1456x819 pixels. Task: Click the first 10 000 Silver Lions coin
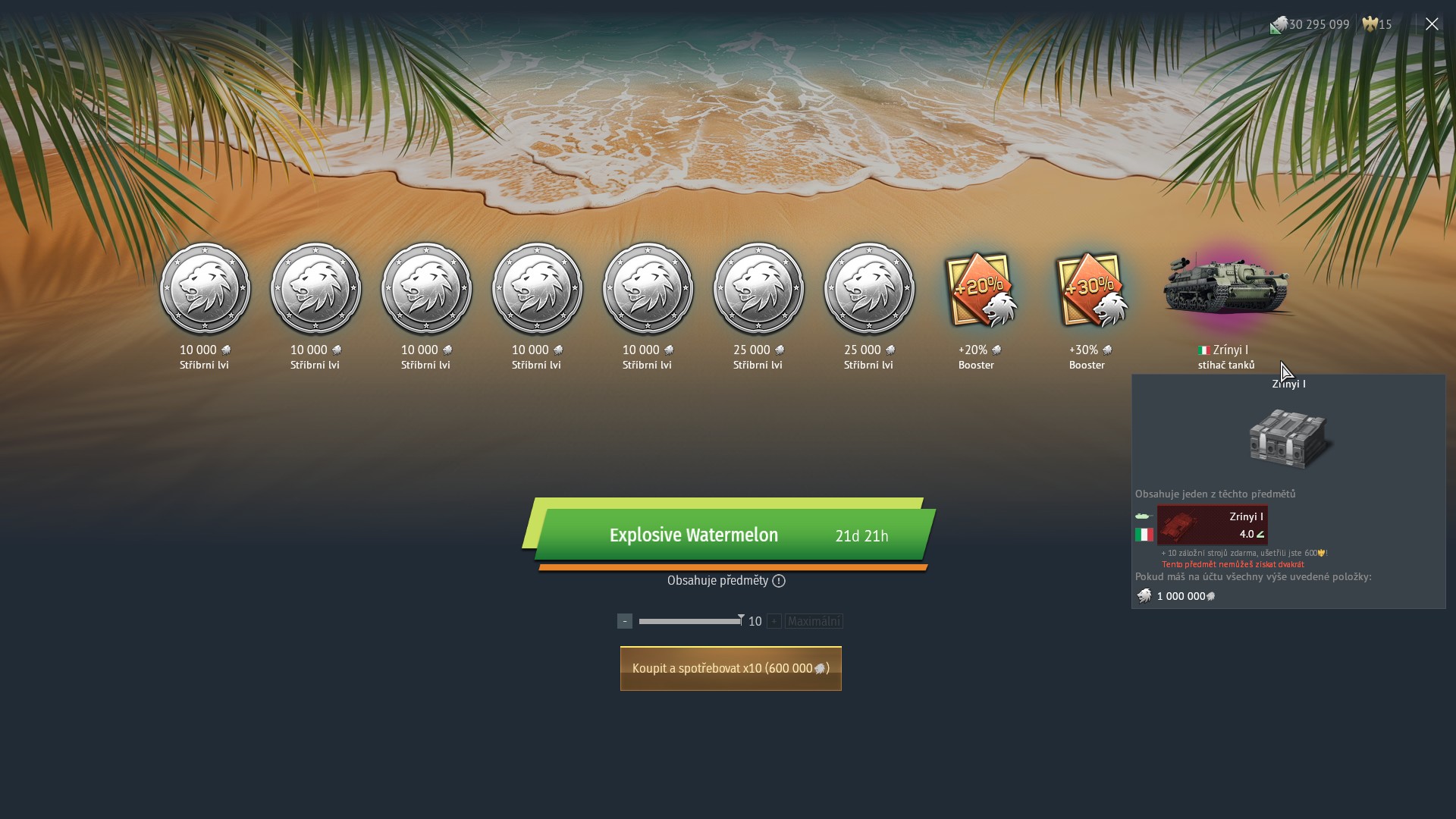pyautogui.click(x=205, y=288)
